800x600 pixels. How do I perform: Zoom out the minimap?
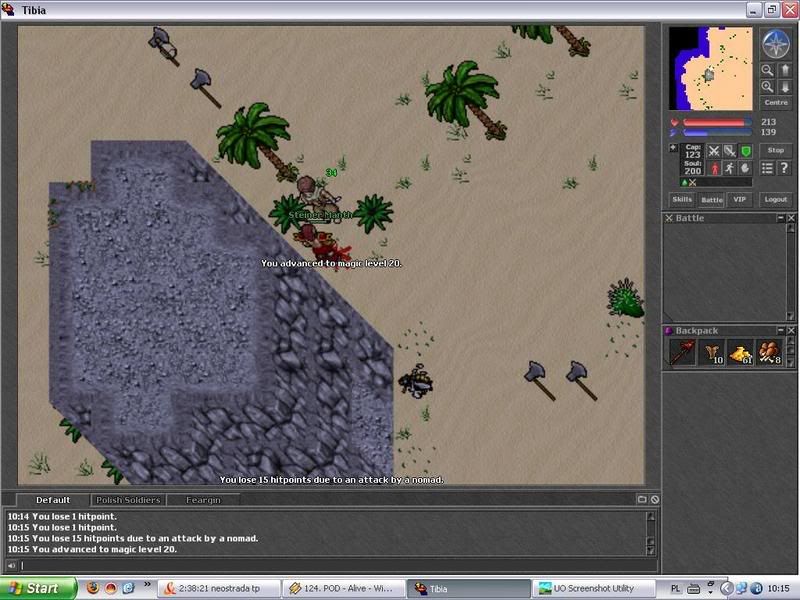click(767, 70)
